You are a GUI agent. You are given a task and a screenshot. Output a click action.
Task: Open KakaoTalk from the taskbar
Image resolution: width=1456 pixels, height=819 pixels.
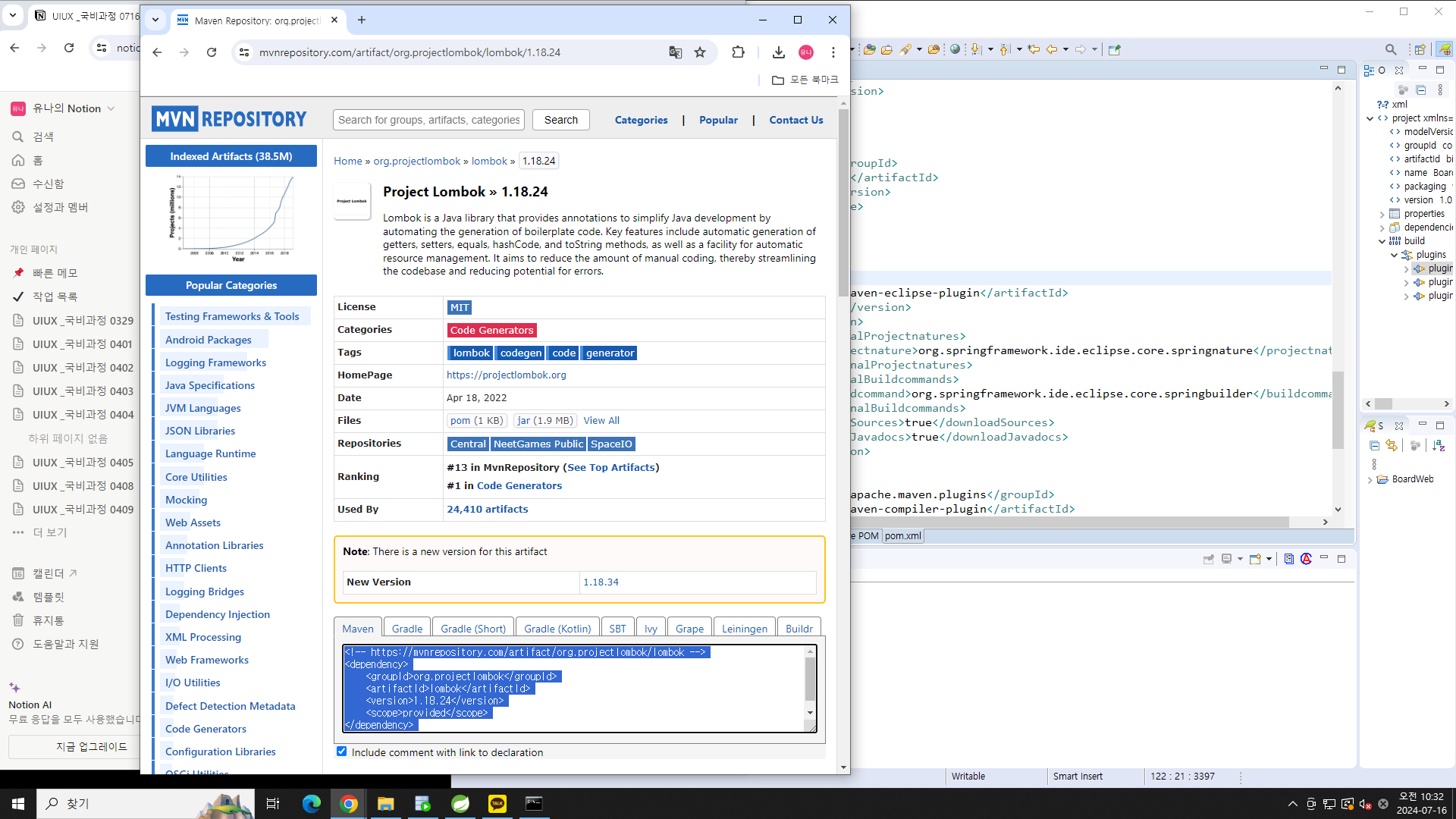[x=497, y=804]
